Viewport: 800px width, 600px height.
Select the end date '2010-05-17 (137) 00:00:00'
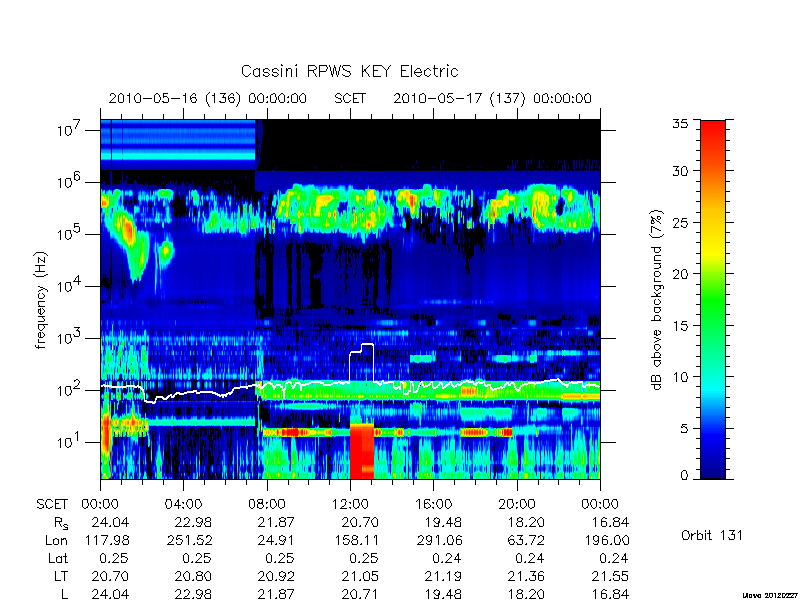coord(492,98)
